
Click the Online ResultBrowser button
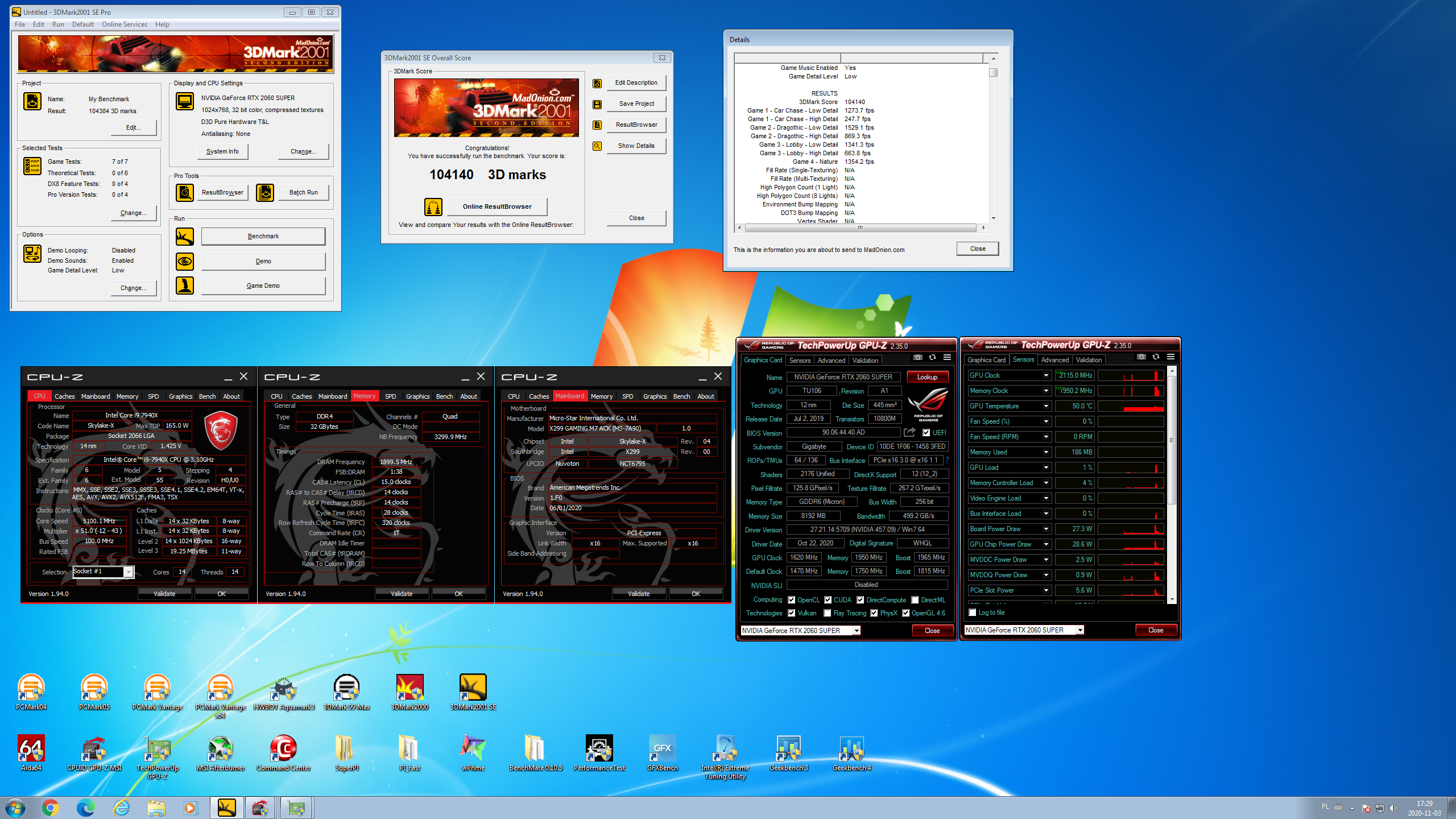pos(497,206)
